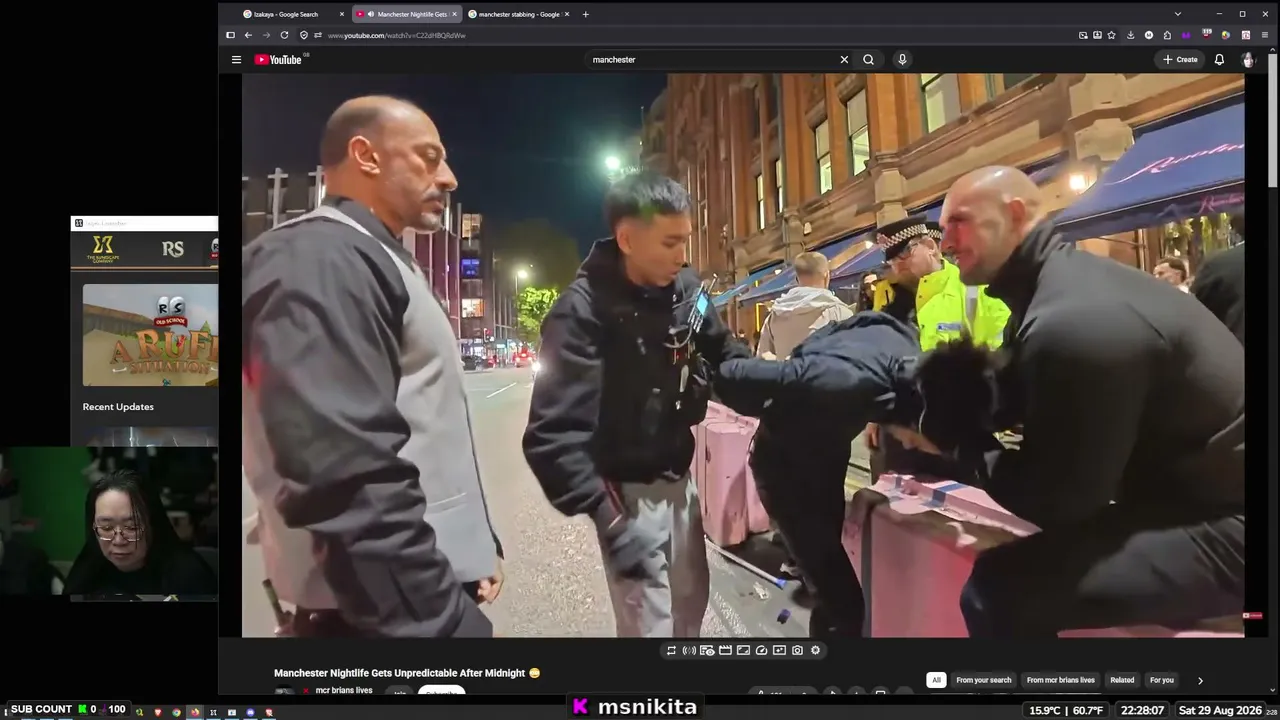Reload the page in the browser
1280x720 pixels.
coord(284,35)
